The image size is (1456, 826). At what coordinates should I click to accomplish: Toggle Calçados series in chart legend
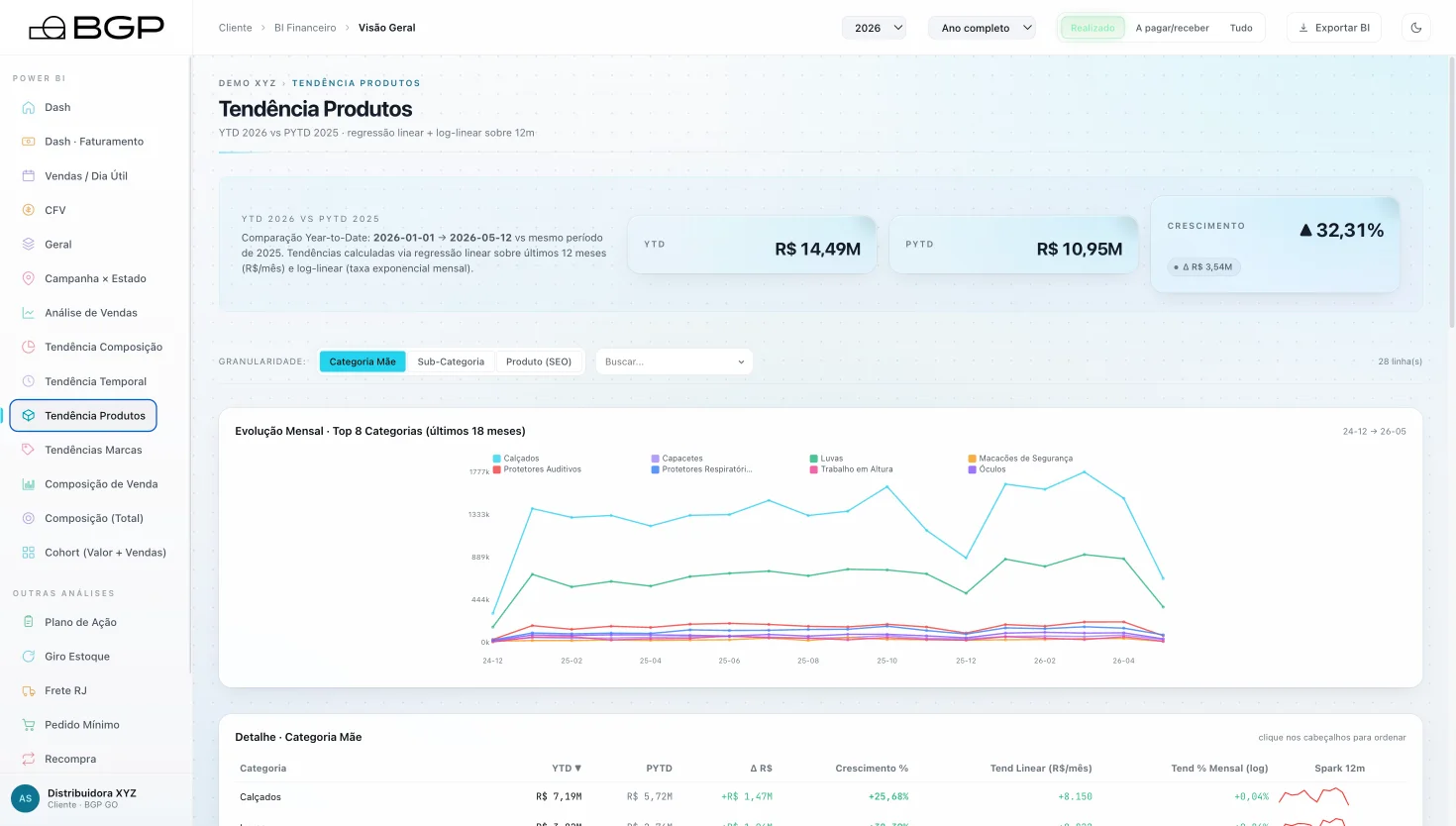(x=516, y=459)
